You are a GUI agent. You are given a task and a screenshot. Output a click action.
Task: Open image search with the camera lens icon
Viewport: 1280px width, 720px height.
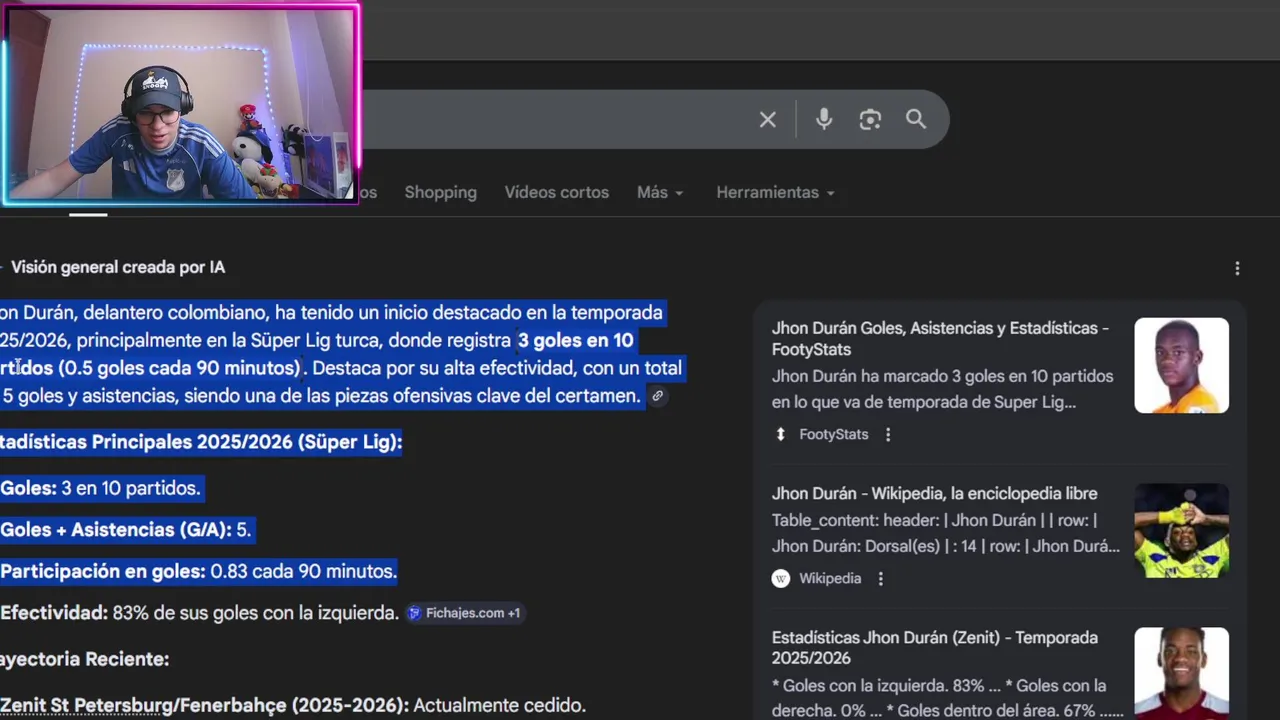[870, 120]
